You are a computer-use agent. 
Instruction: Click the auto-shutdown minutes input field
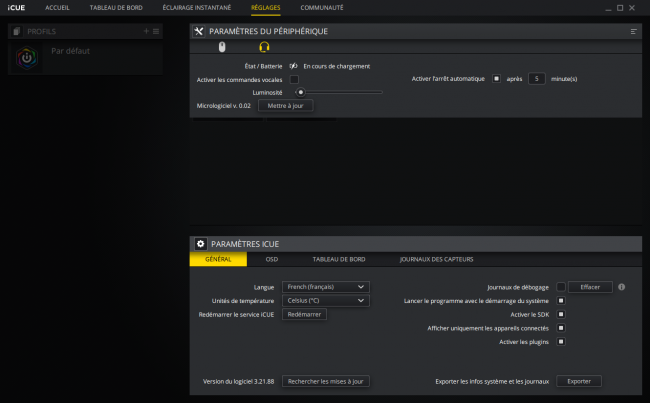click(536, 78)
